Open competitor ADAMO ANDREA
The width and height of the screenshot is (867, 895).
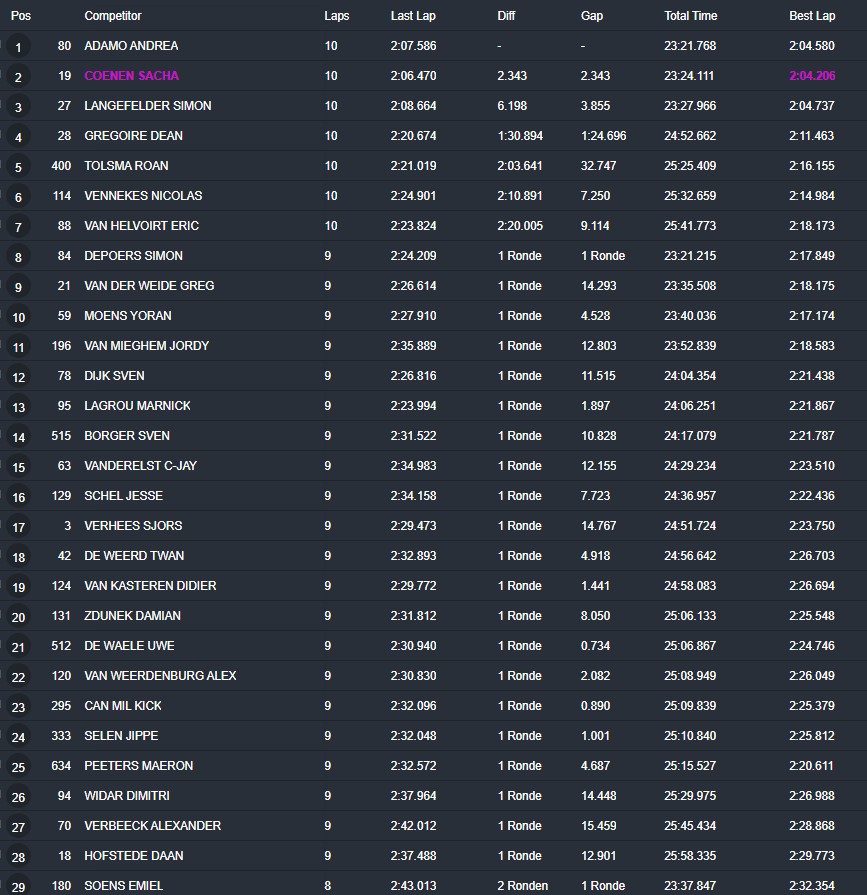click(131, 46)
